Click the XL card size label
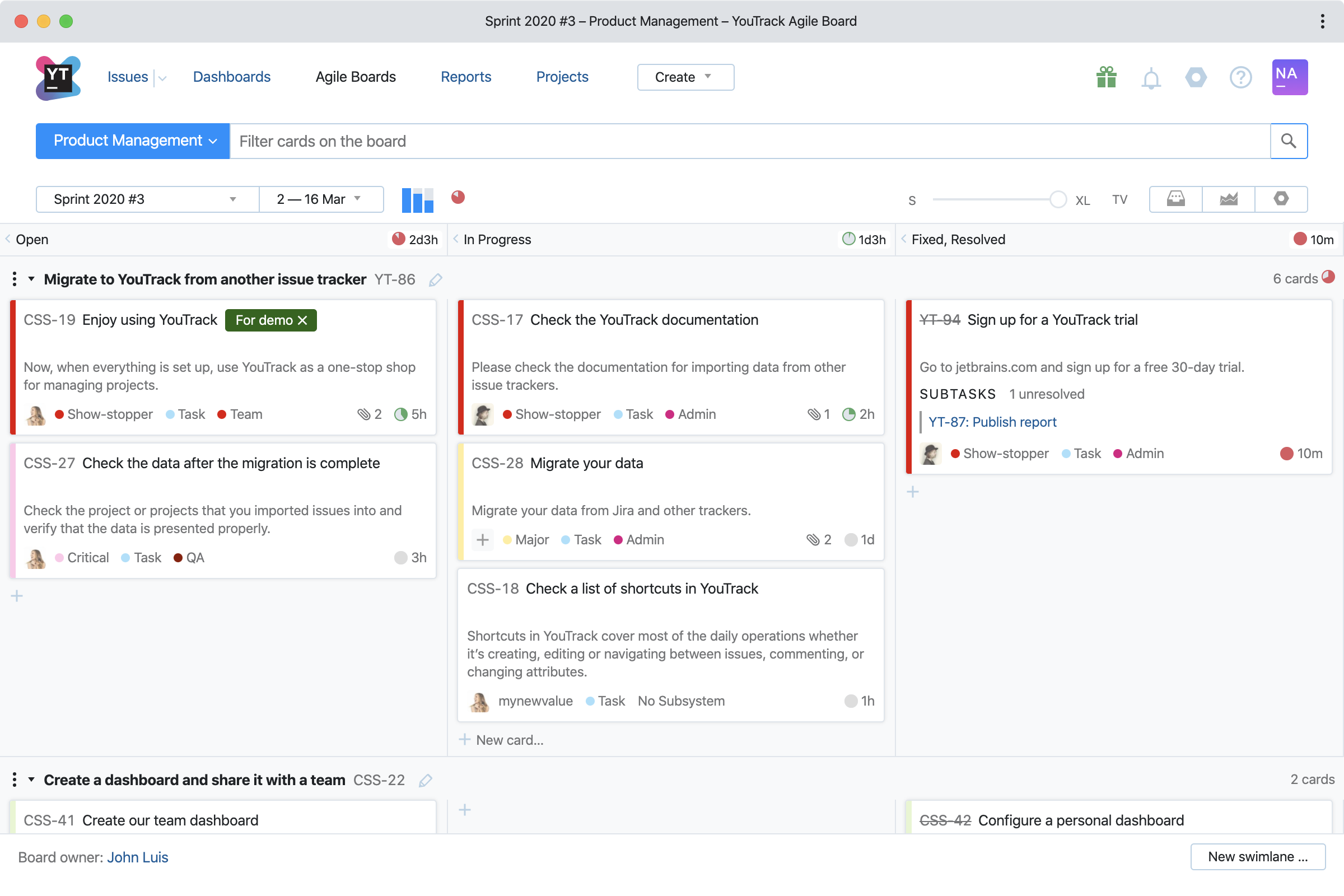This screenshot has width=1344, height=896. 1082,200
